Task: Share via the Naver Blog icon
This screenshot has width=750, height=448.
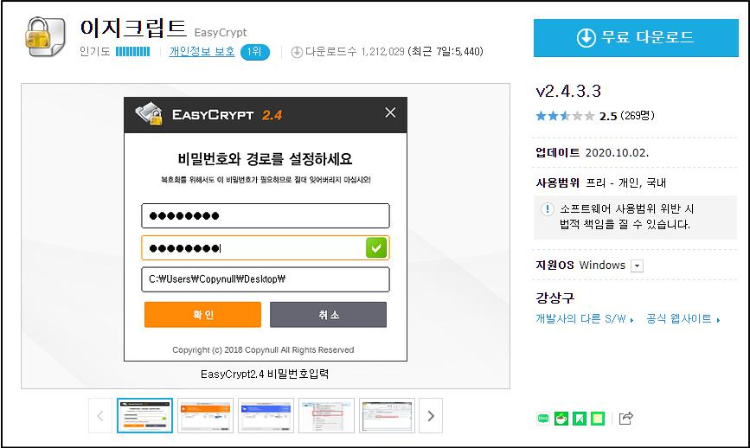Action: pyautogui.click(x=543, y=418)
